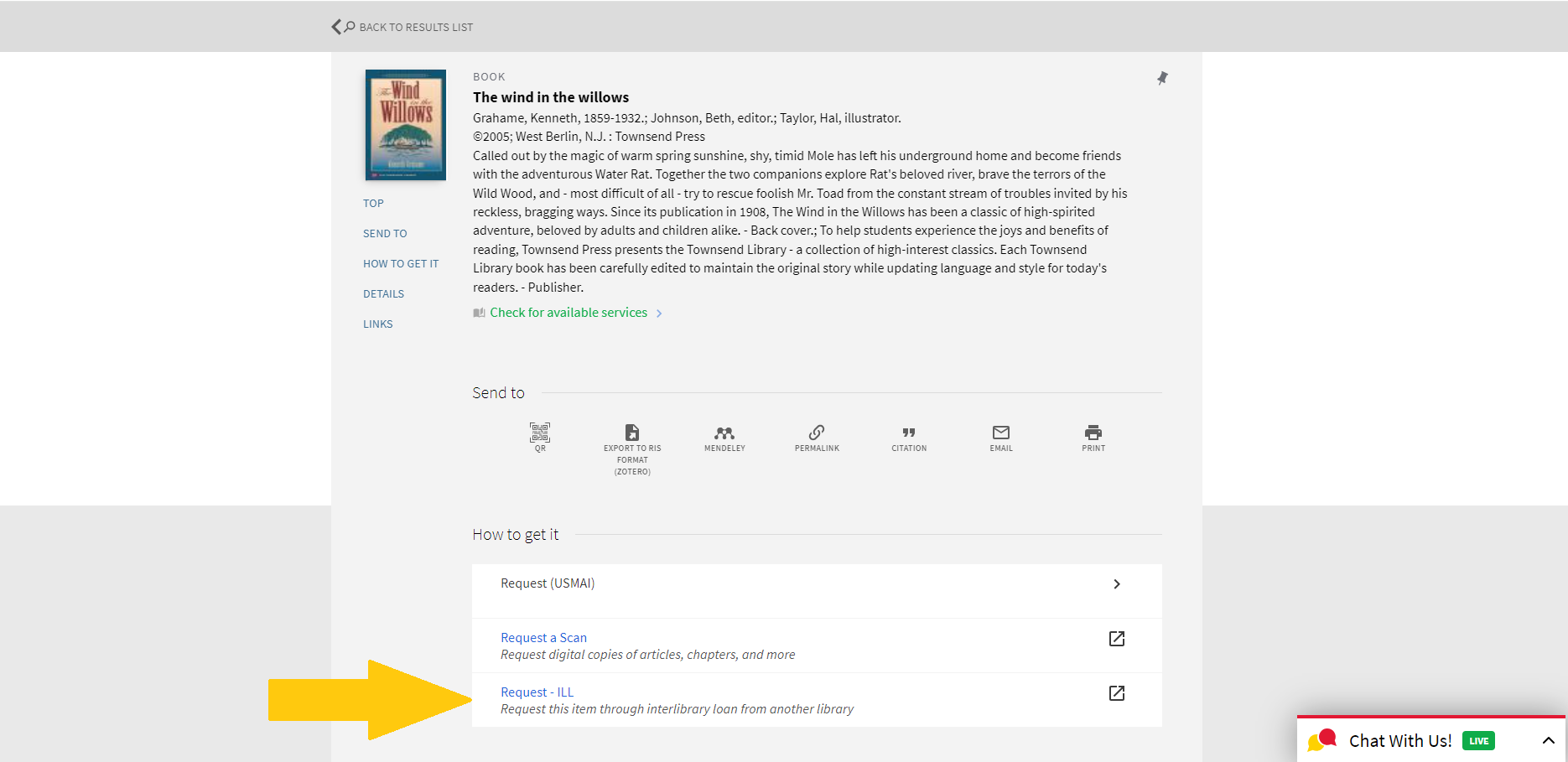Image resolution: width=1568 pixels, height=762 pixels.
Task: Click the search magnifier beside 'Back to results list'
Action: click(350, 27)
